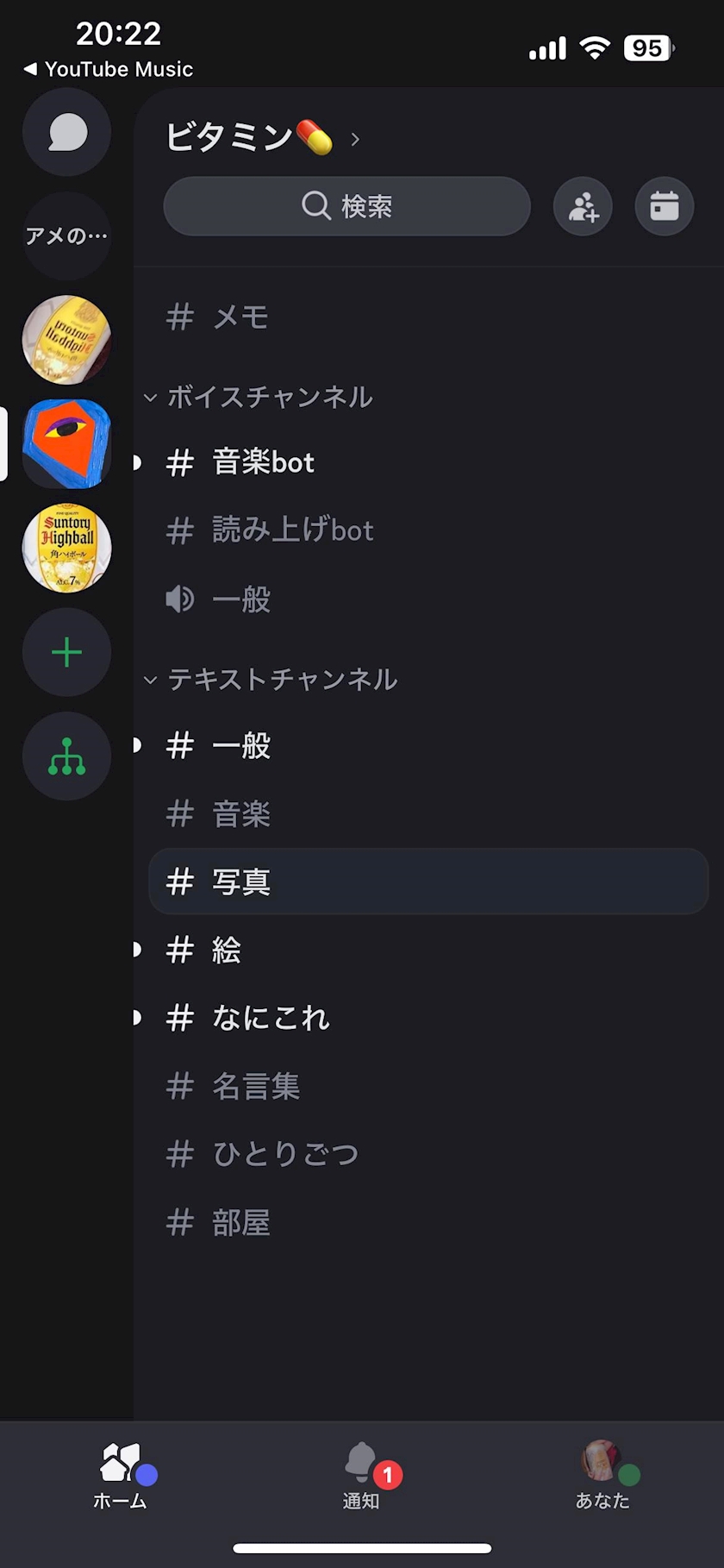
Task: Open the top yellow bottle server icon
Action: click(67, 340)
